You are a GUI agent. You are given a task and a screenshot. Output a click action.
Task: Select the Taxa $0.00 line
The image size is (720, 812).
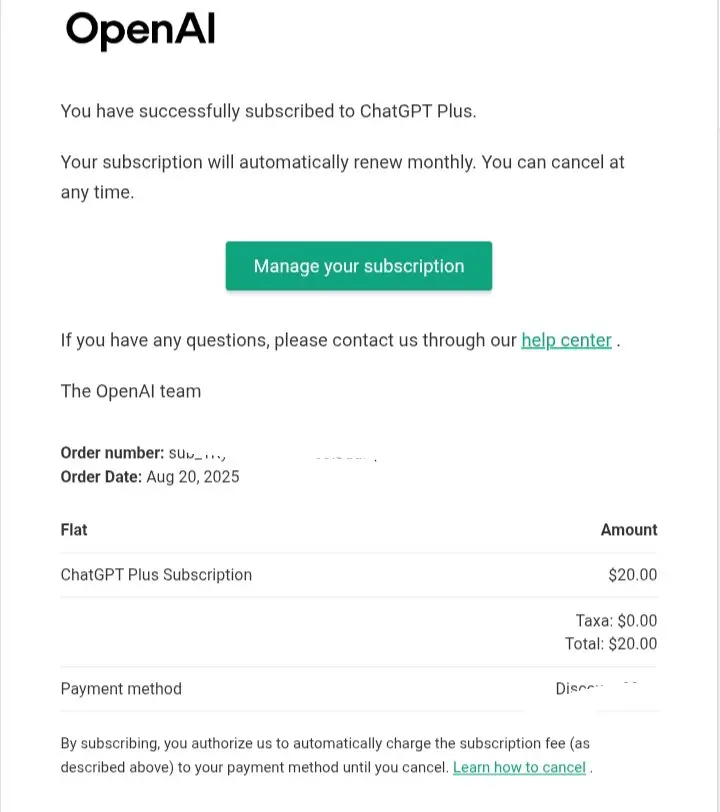click(616, 620)
